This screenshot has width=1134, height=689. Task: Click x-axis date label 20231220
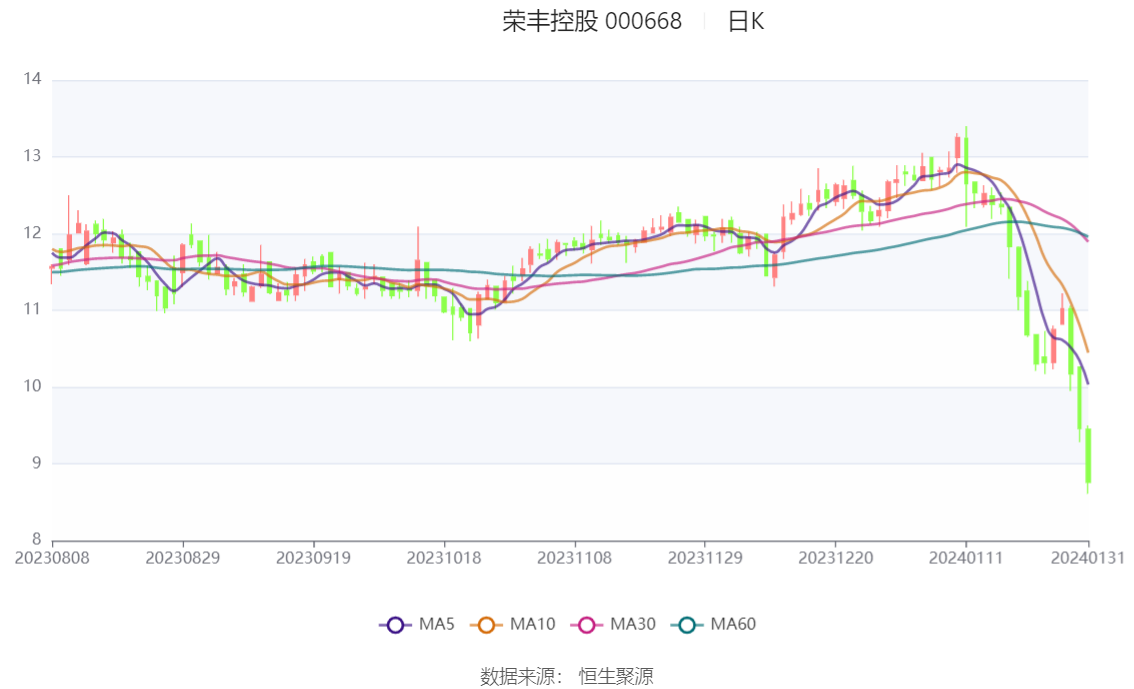pos(835,558)
